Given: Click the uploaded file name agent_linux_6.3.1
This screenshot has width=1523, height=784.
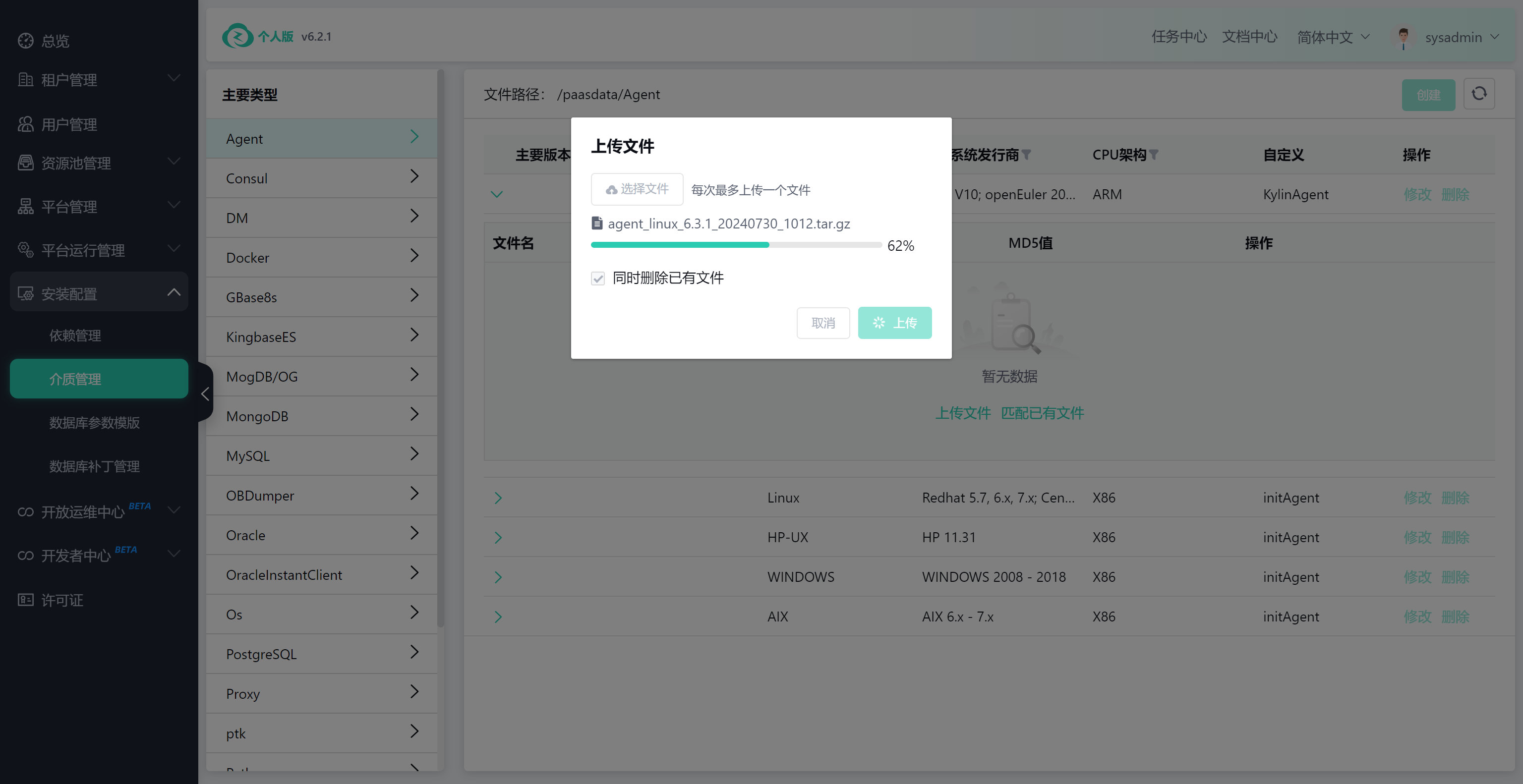Looking at the screenshot, I should pyautogui.click(x=728, y=224).
